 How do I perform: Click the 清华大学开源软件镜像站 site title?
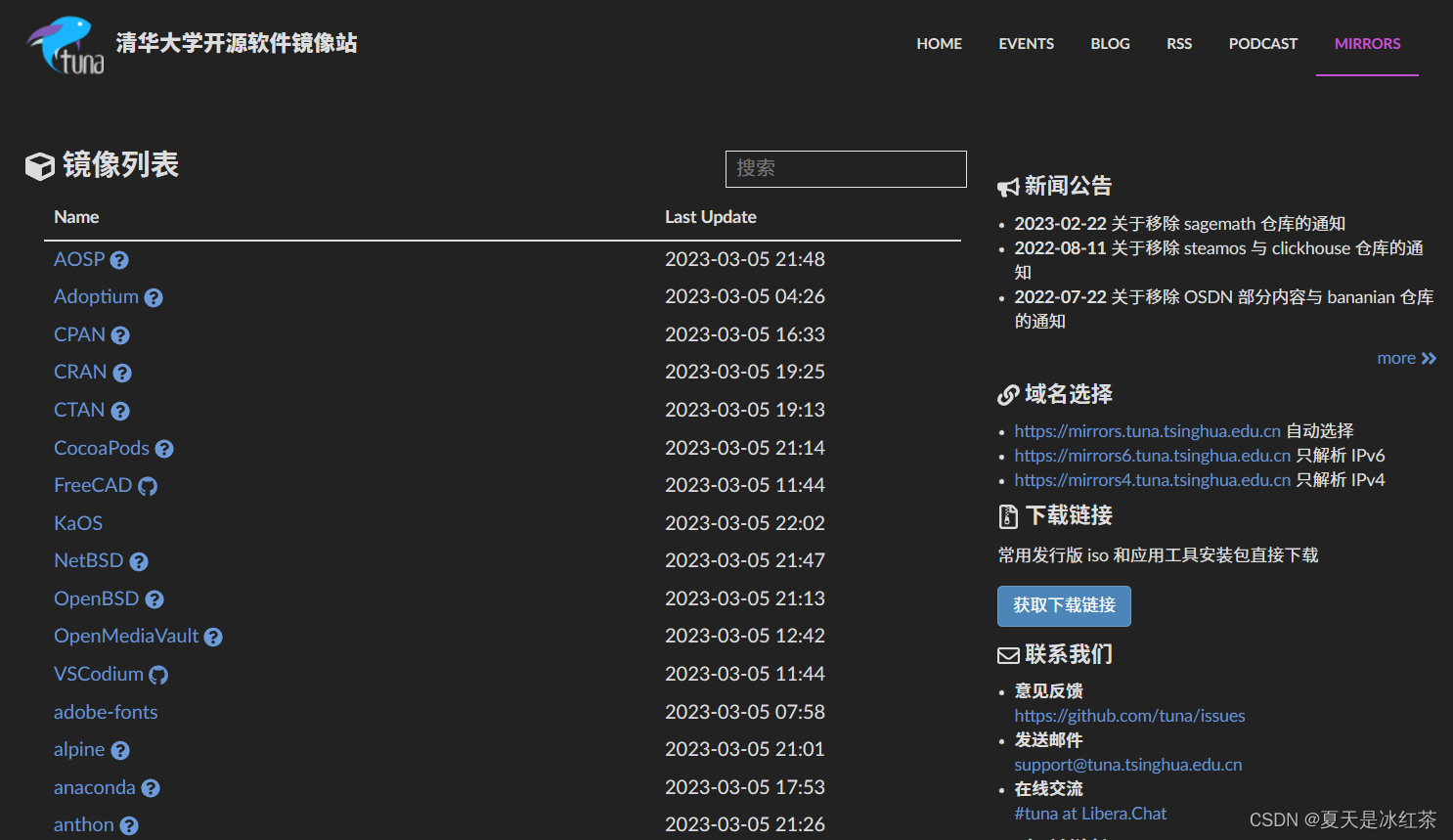pyautogui.click(x=237, y=43)
